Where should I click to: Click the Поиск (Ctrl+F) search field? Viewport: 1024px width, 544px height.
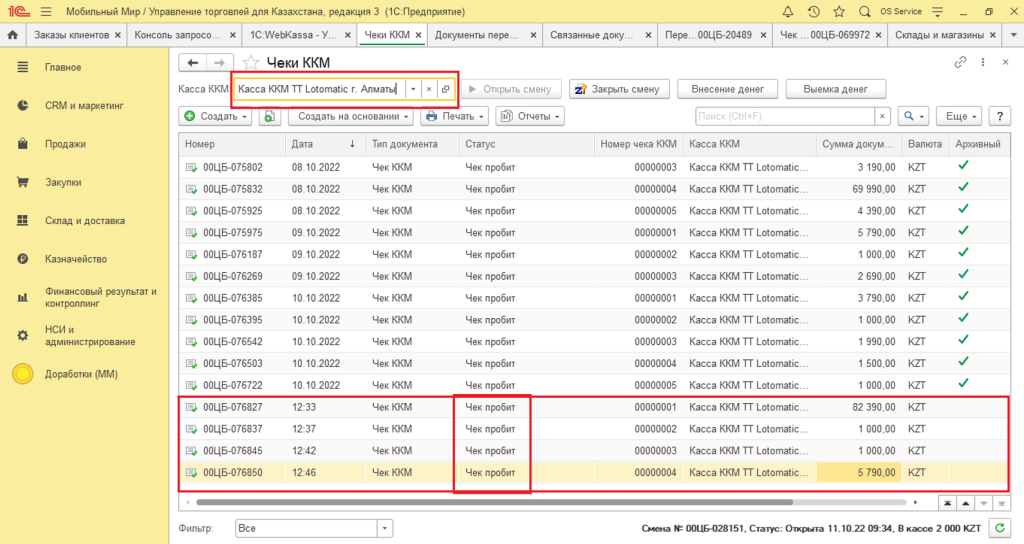tap(785, 116)
